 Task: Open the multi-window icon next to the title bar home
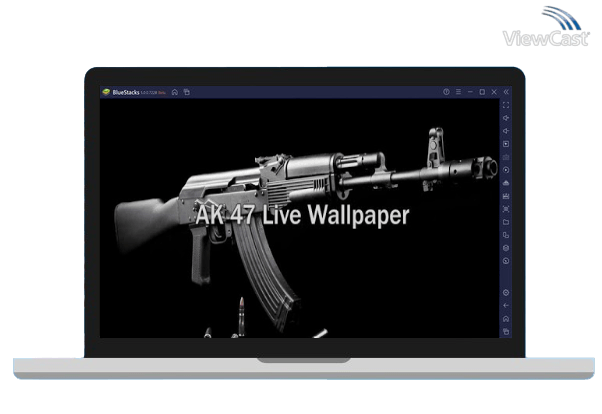pyautogui.click(x=187, y=92)
